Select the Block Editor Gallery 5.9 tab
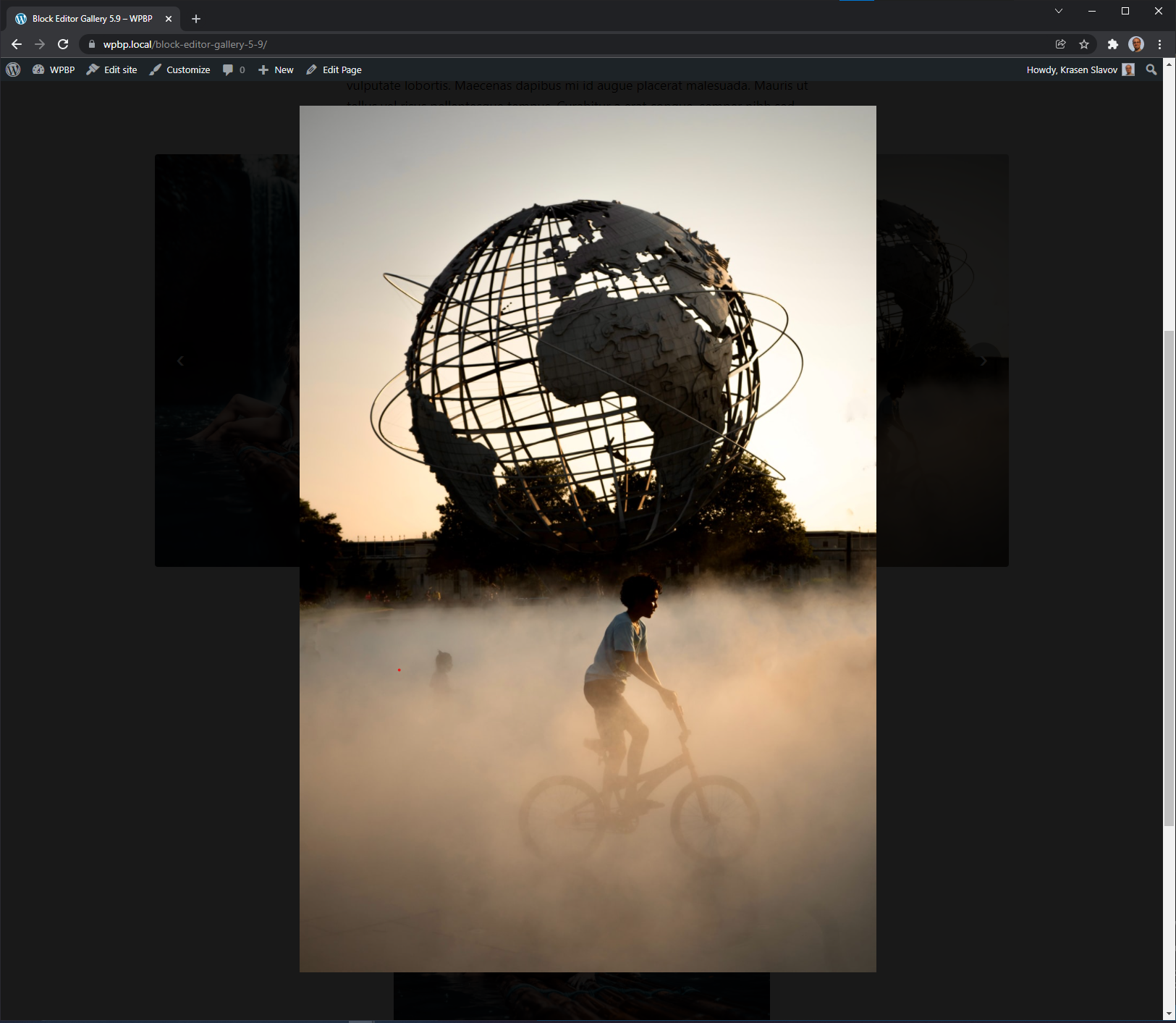Viewport: 1176px width, 1023px height. 93,19
